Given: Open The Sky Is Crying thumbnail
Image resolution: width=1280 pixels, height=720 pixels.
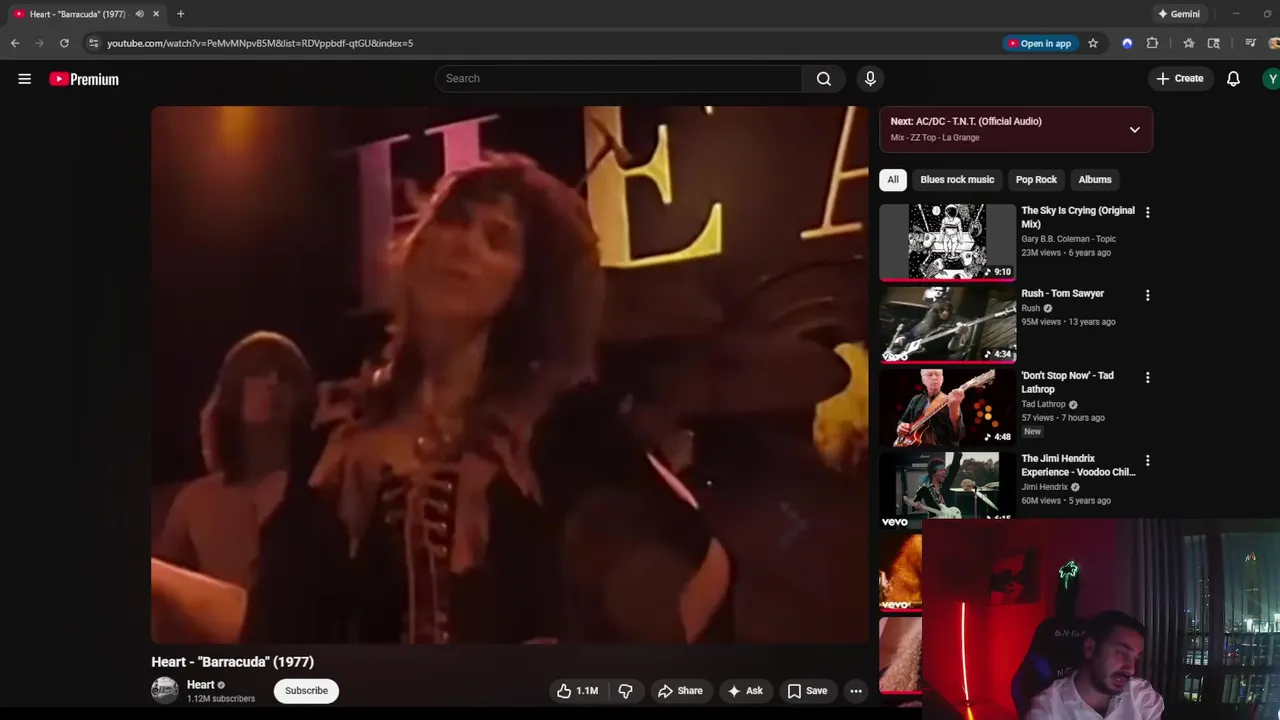Looking at the screenshot, I should 947,242.
